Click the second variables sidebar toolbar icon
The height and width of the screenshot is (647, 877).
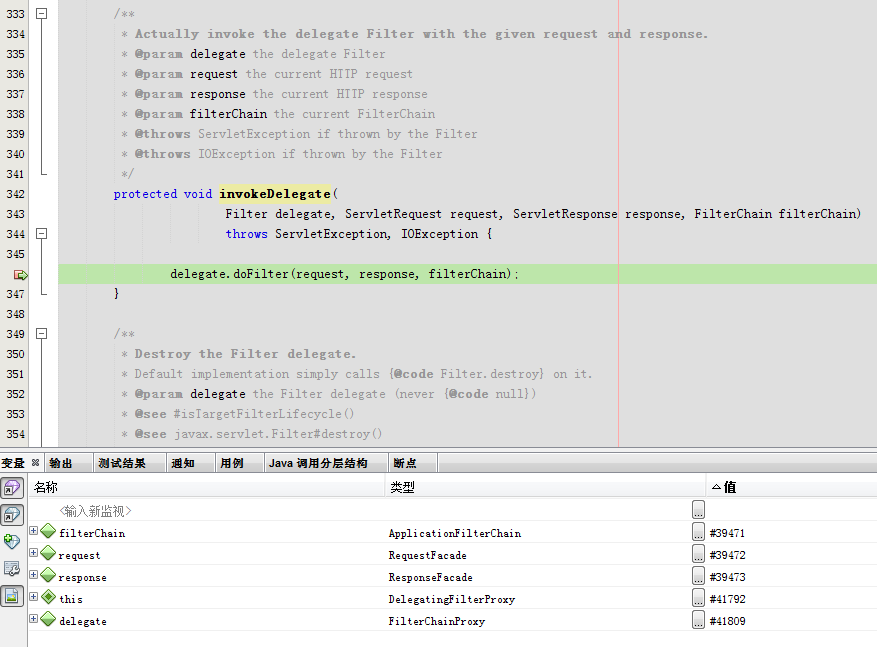pos(12,514)
